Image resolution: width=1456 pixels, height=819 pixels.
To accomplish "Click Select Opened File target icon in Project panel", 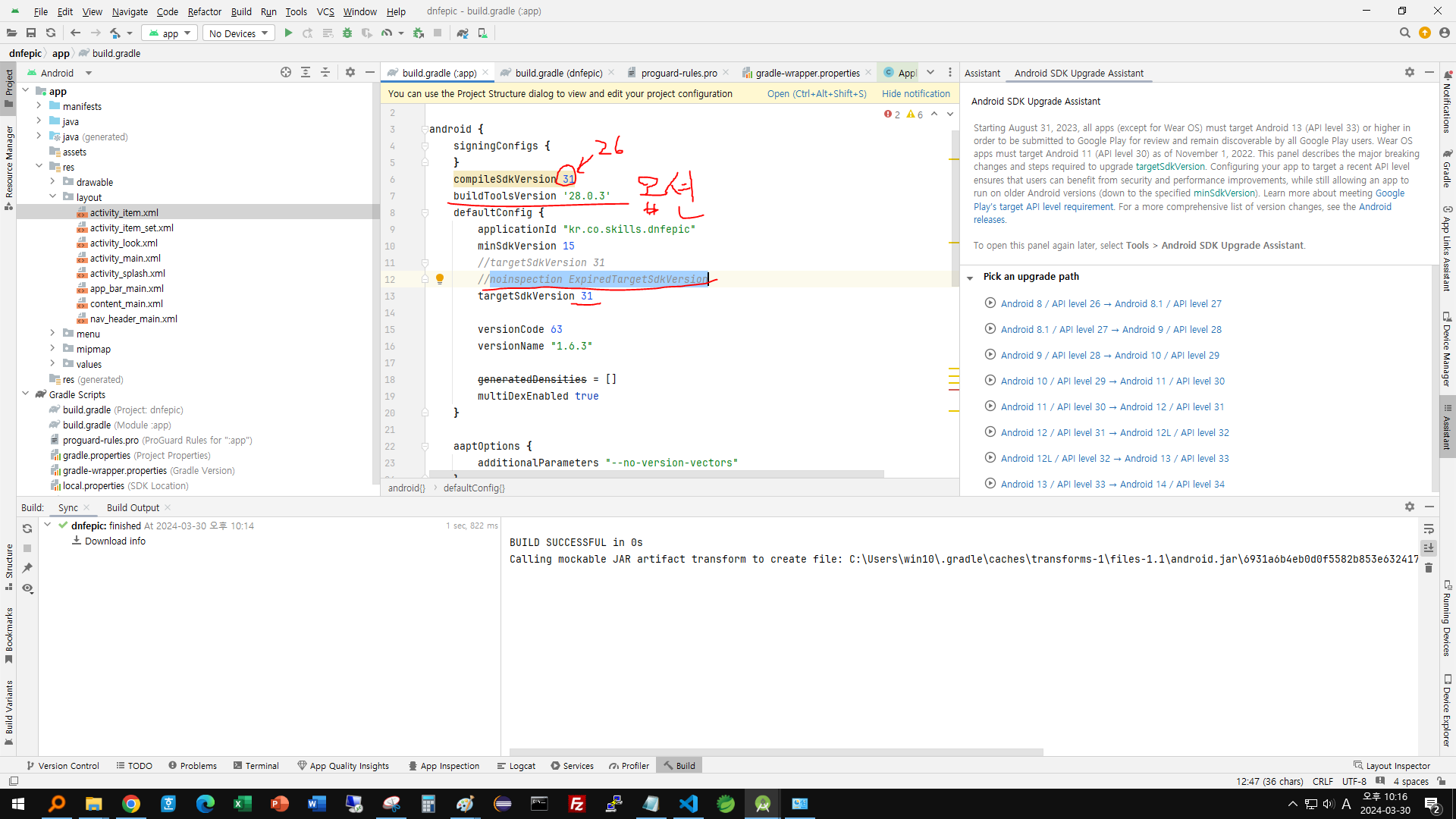I will (x=286, y=72).
